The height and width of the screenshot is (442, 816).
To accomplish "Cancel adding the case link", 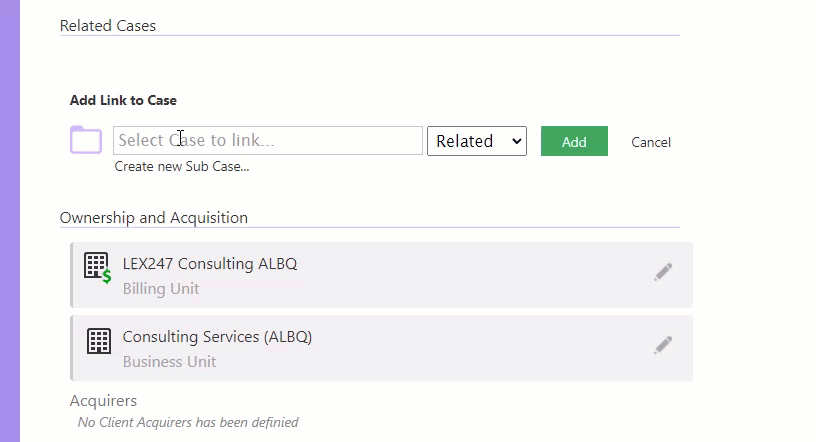I will click(x=651, y=142).
